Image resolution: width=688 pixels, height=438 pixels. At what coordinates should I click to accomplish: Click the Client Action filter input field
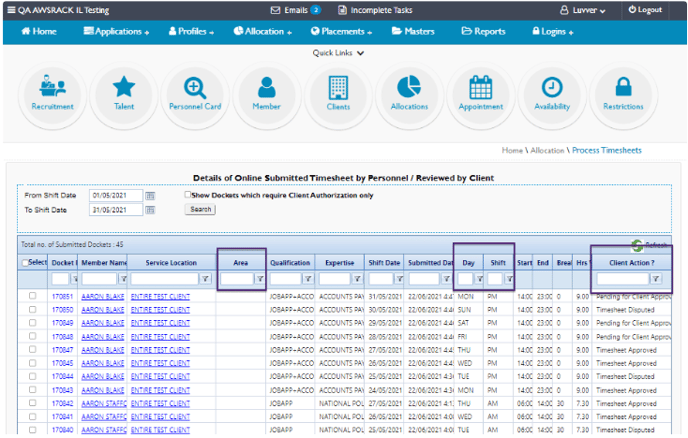[x=622, y=279]
